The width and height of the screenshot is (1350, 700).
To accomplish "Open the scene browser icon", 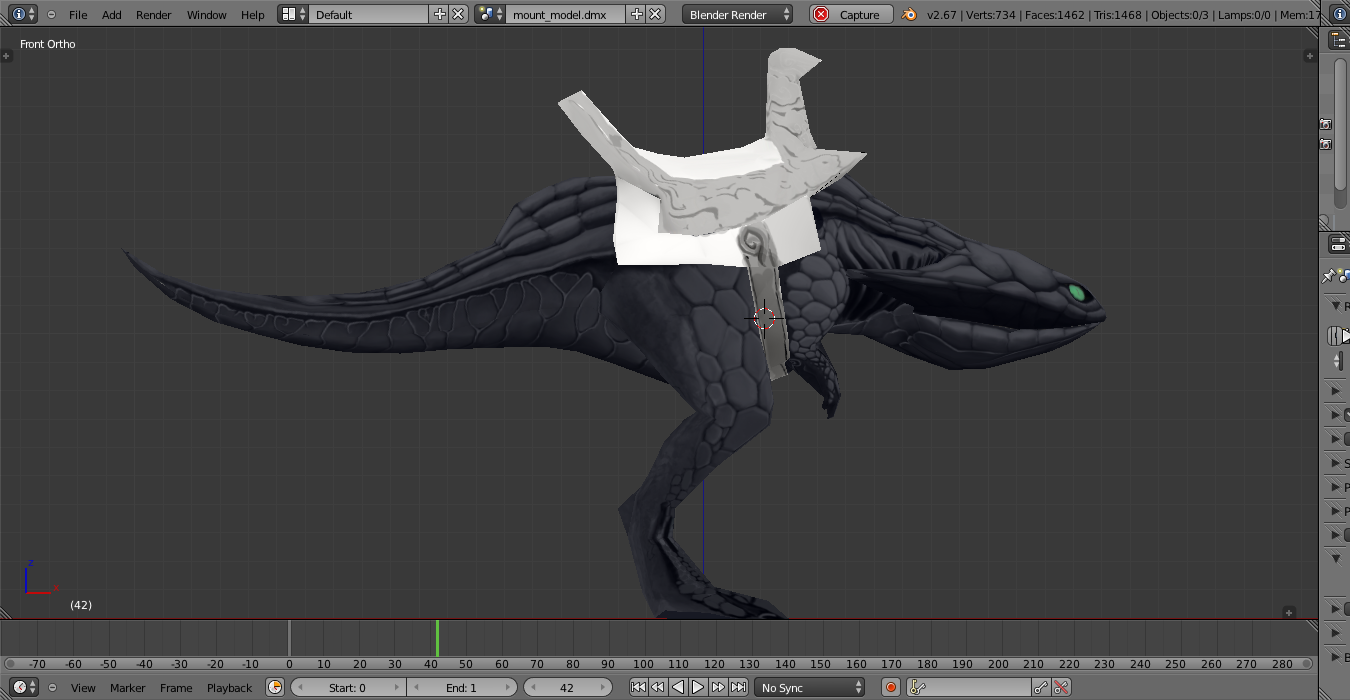I will 489,14.
